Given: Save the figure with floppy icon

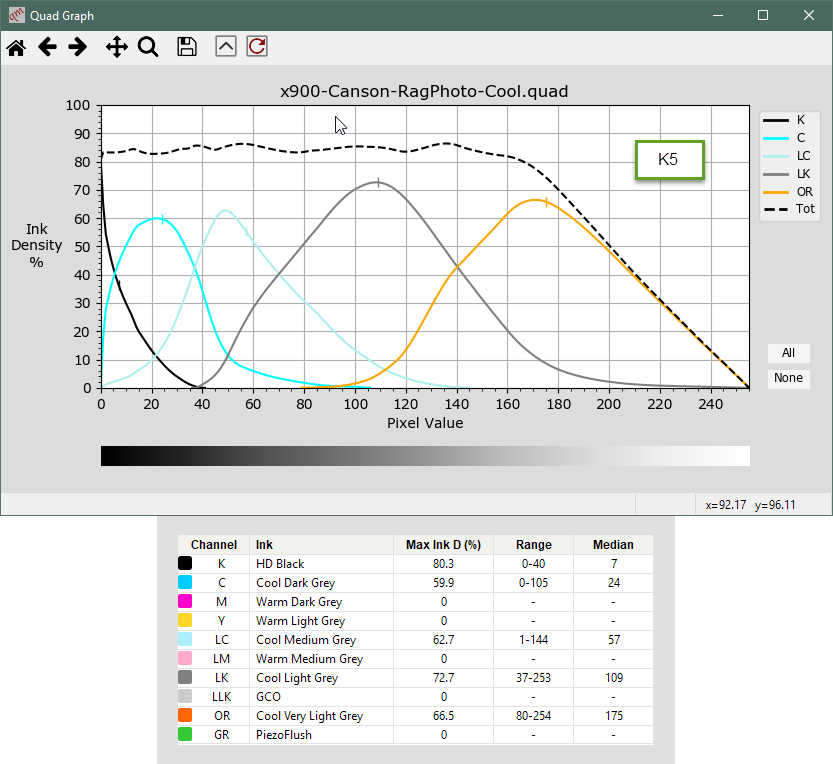Looking at the screenshot, I should pyautogui.click(x=186, y=47).
